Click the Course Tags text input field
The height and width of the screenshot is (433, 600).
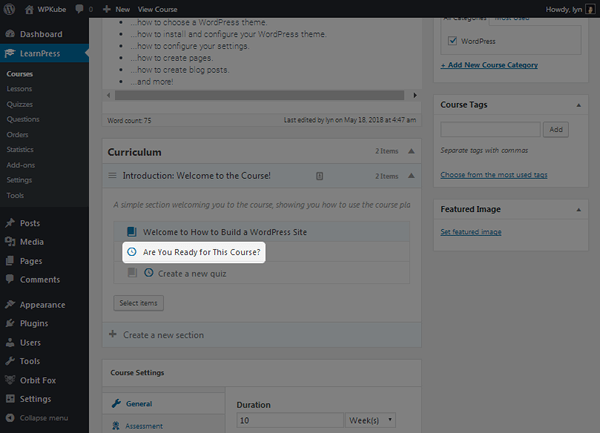490,129
